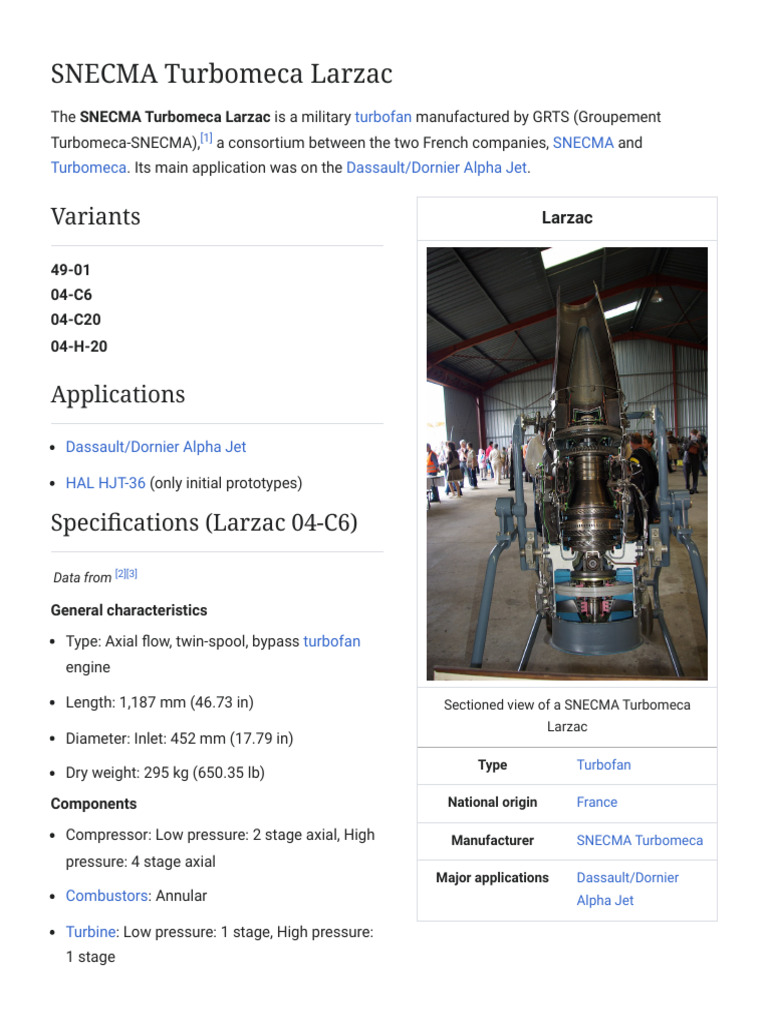Click the 04-C20 variant entry
Screen dimensions: 768x1024
click(76, 319)
